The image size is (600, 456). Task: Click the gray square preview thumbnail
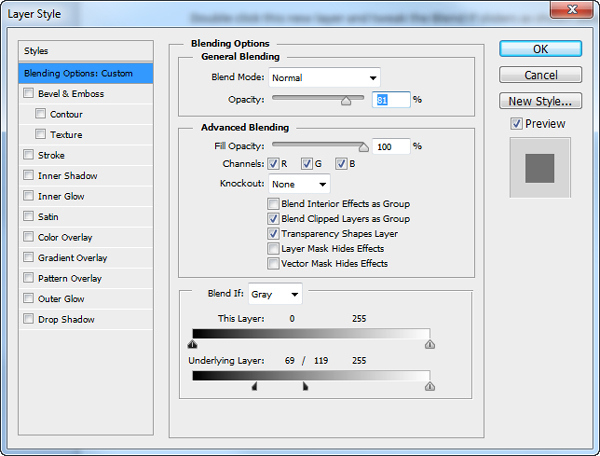pyautogui.click(x=540, y=168)
